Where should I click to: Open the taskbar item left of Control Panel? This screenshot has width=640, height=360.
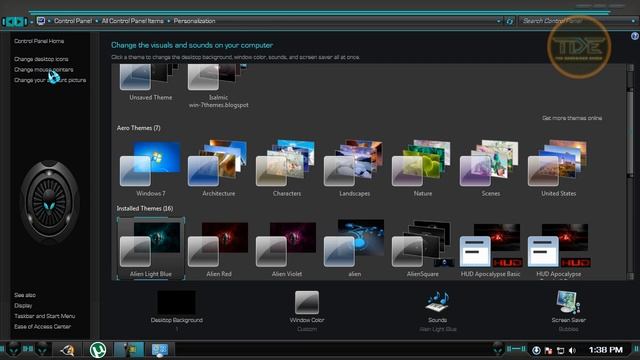pos(129,350)
